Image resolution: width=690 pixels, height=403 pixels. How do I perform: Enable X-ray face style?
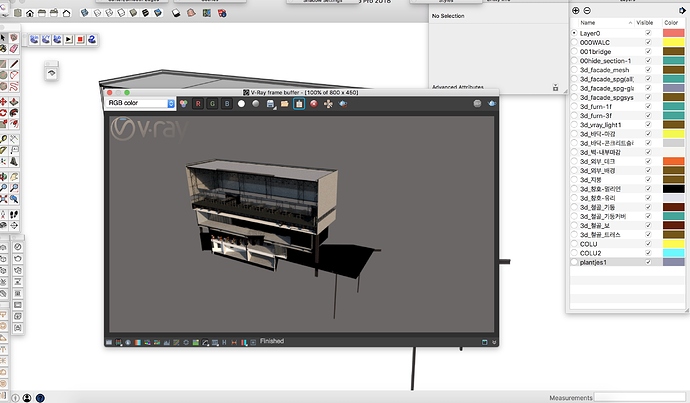pyautogui.click(x=84, y=13)
